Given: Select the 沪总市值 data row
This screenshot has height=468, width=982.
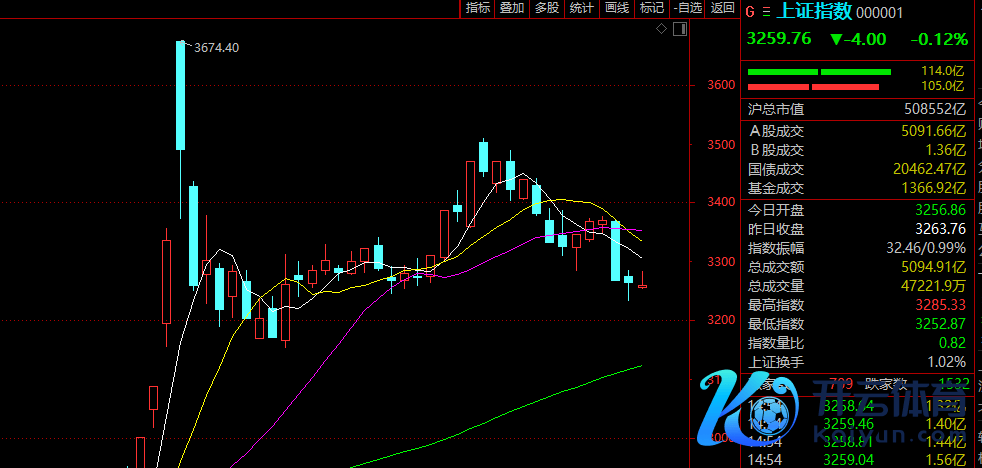Looking at the screenshot, I should click(x=858, y=109).
